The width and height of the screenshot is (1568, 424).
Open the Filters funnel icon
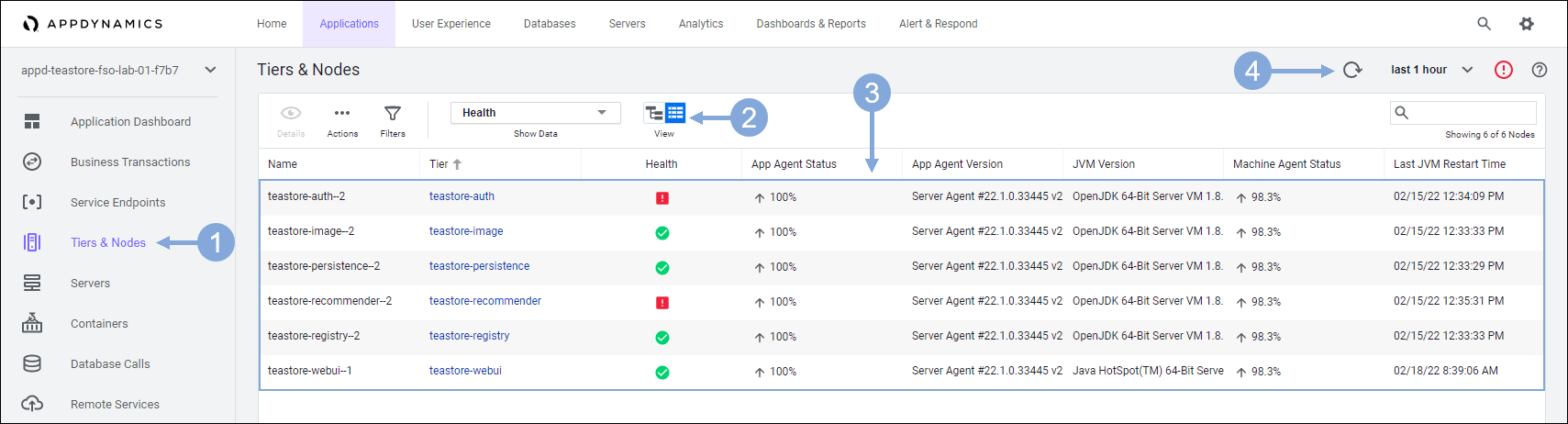tap(393, 114)
